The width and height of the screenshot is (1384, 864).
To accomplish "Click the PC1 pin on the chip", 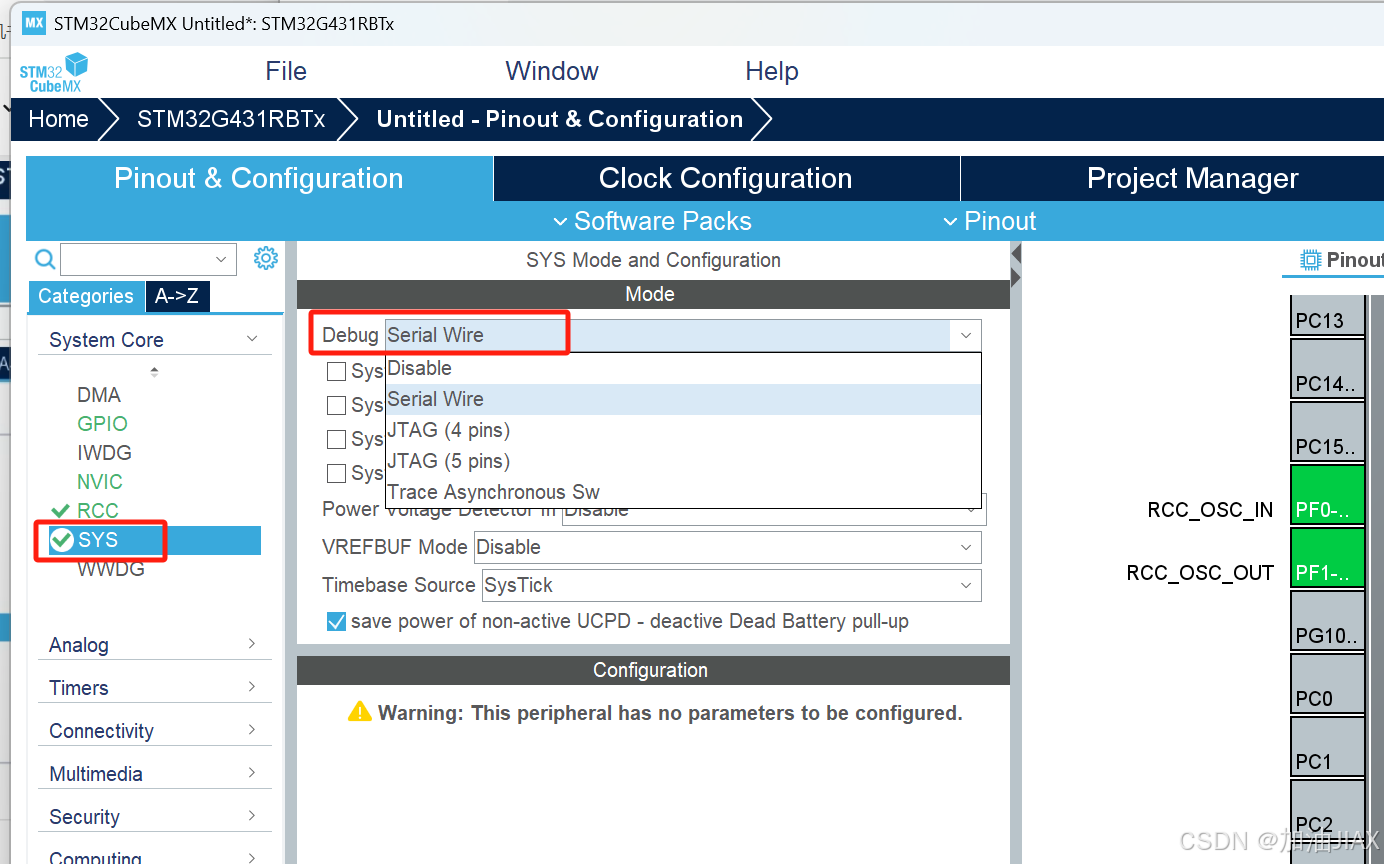I will pos(1327,747).
